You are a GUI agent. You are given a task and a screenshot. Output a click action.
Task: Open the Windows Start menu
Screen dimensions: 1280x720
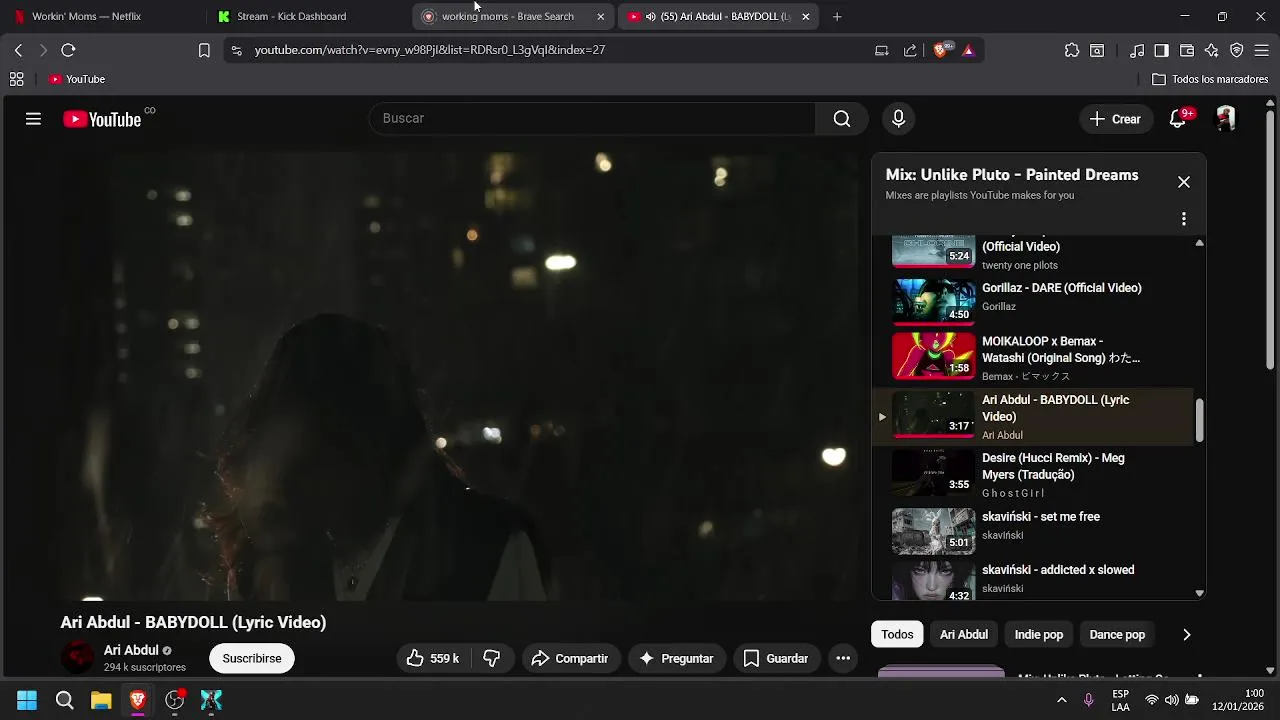coord(27,700)
